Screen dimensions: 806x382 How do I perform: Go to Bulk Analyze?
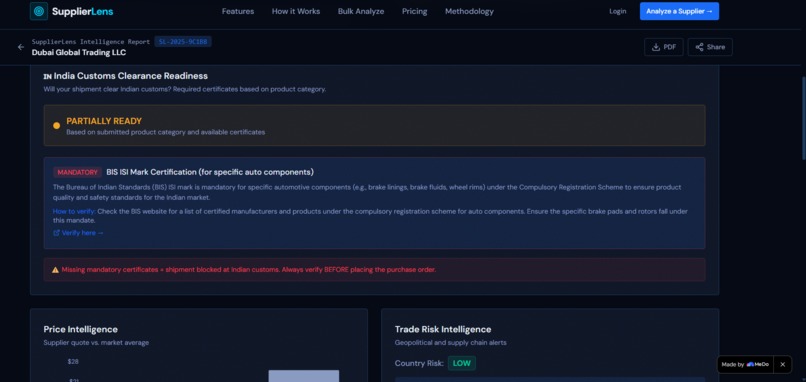coord(361,11)
